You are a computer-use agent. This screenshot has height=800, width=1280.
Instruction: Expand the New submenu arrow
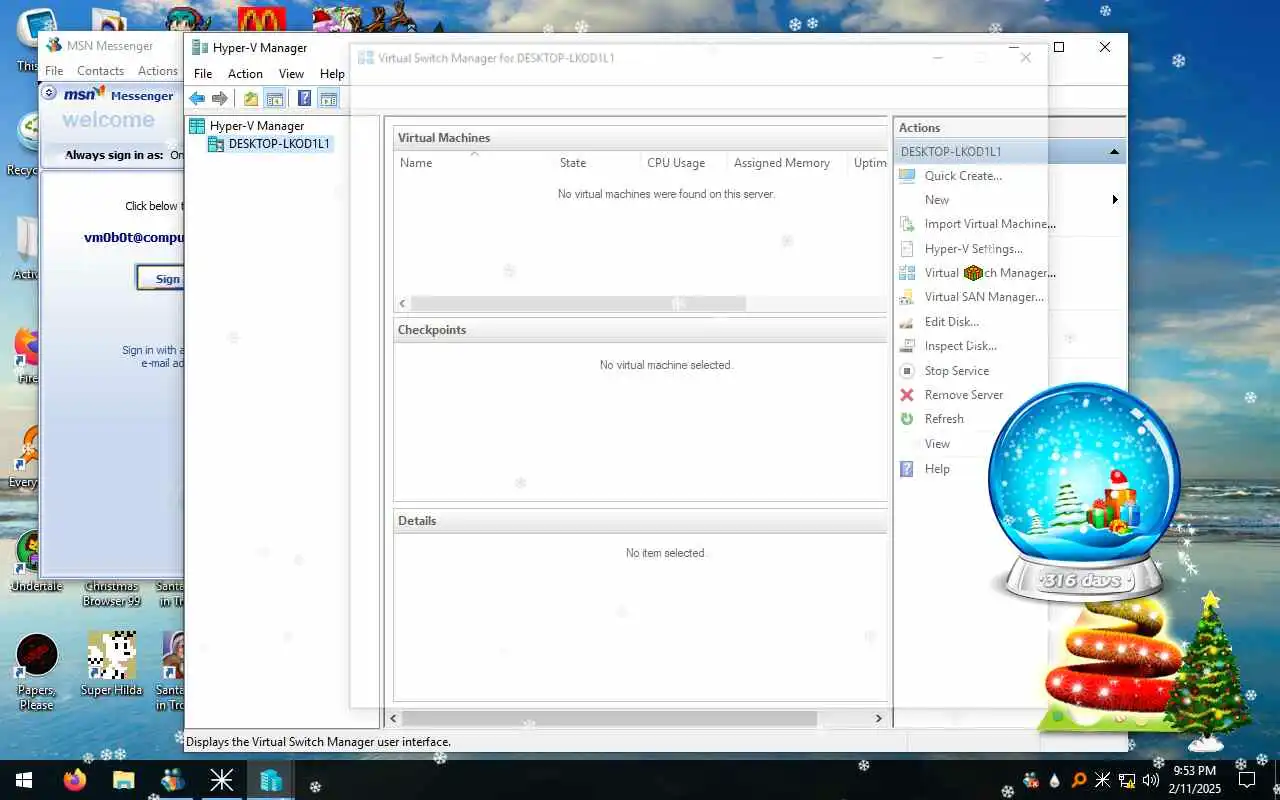click(x=1115, y=200)
